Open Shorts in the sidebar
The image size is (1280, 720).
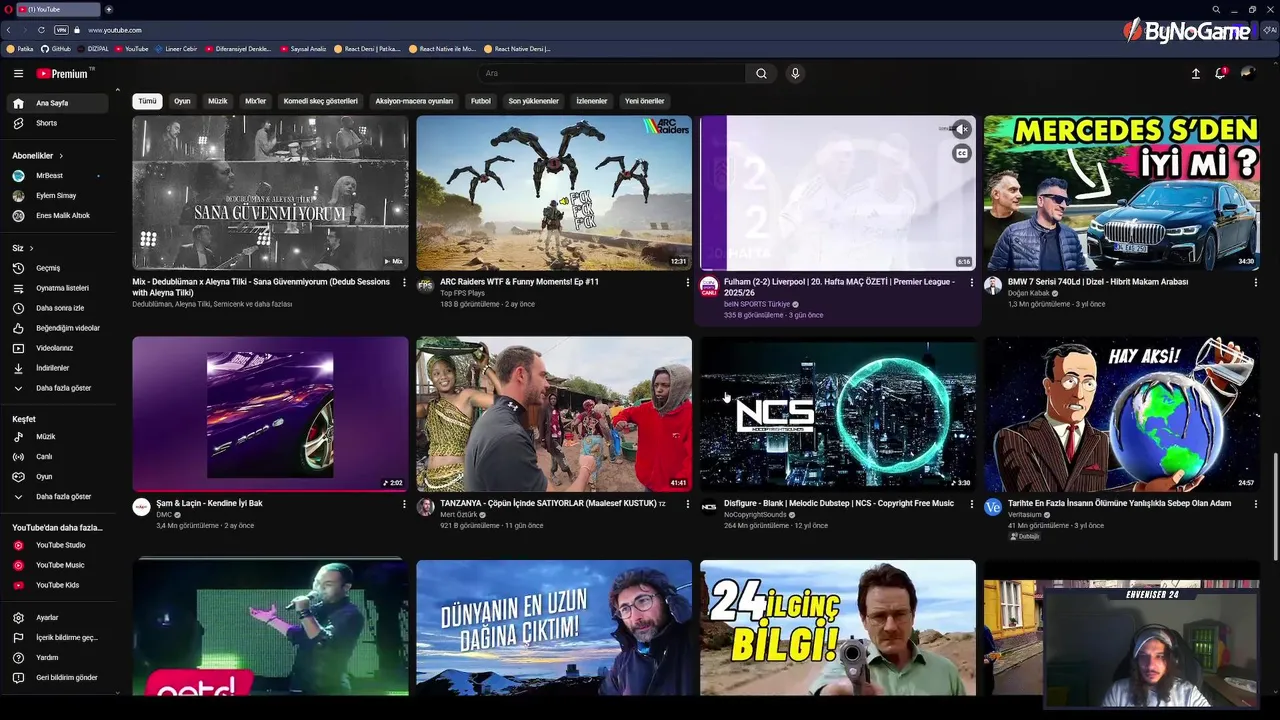point(58,123)
